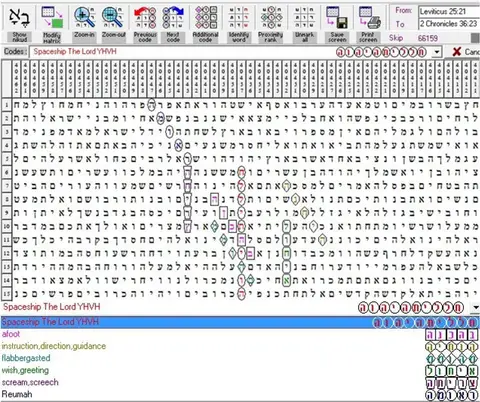
Task: Click the From label
Action: 403,11
